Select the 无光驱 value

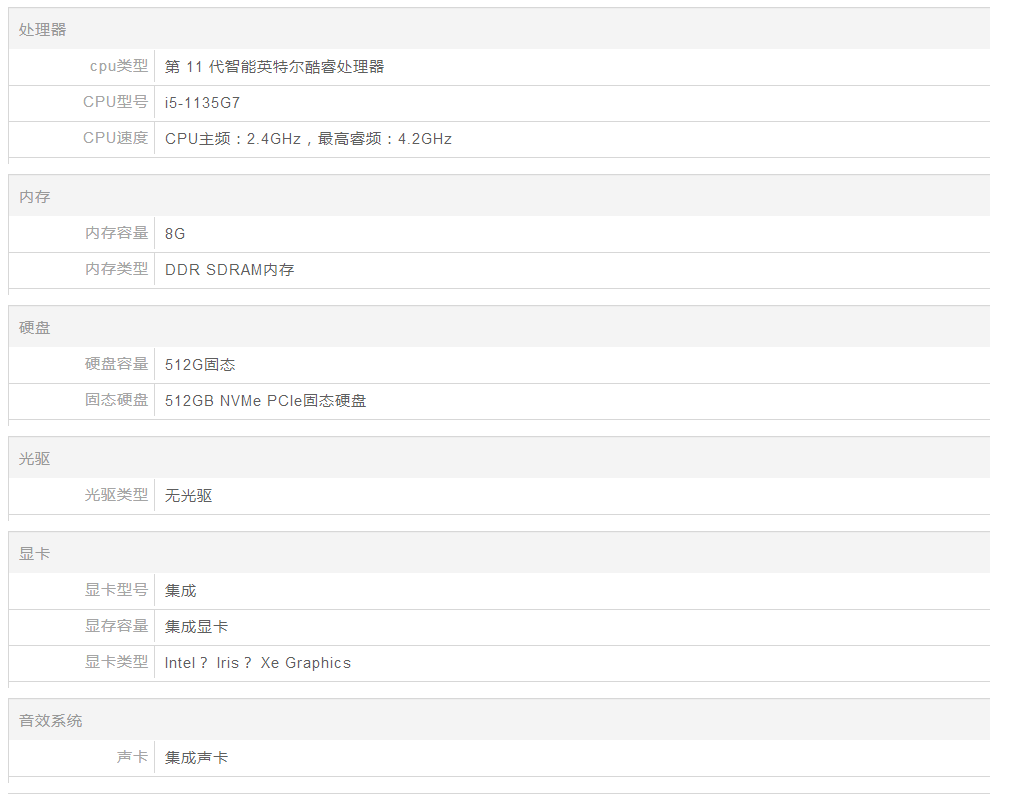pos(188,496)
